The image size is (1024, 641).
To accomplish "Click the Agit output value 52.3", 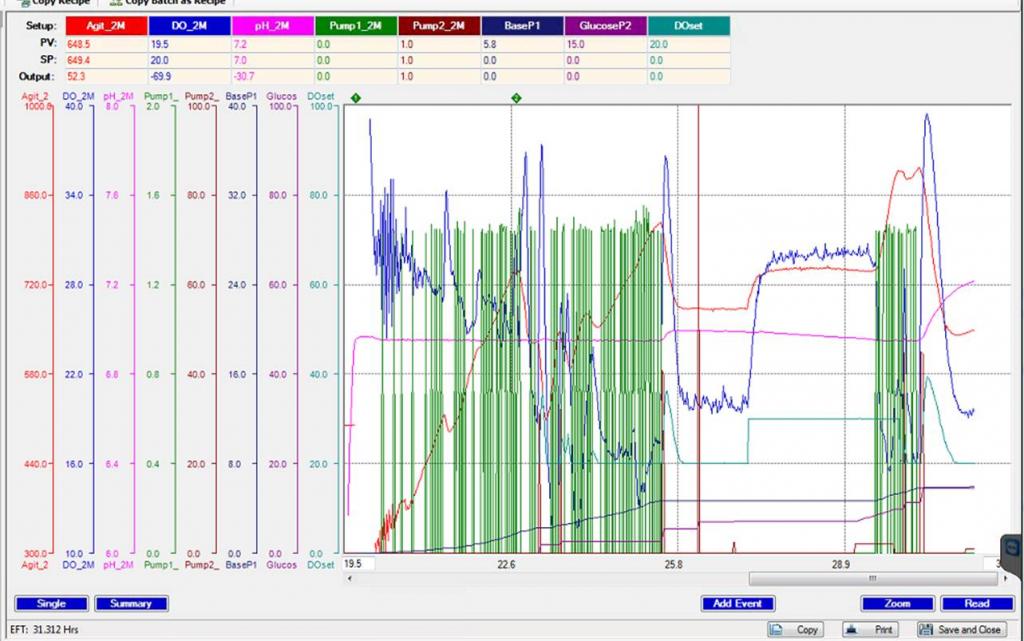I will coord(76,76).
